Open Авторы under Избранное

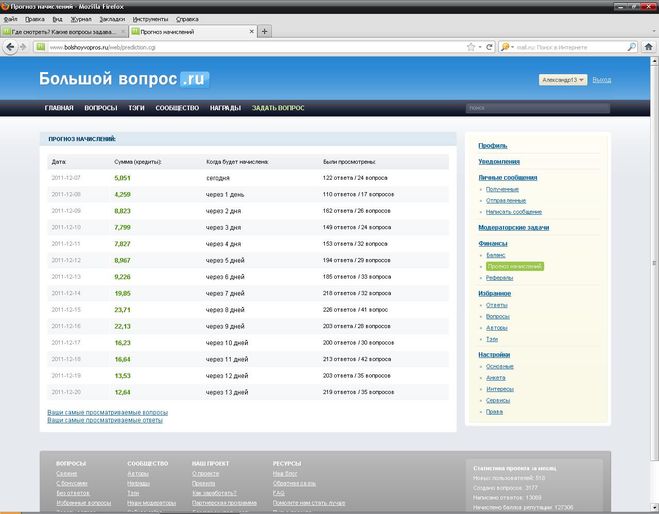(x=497, y=328)
